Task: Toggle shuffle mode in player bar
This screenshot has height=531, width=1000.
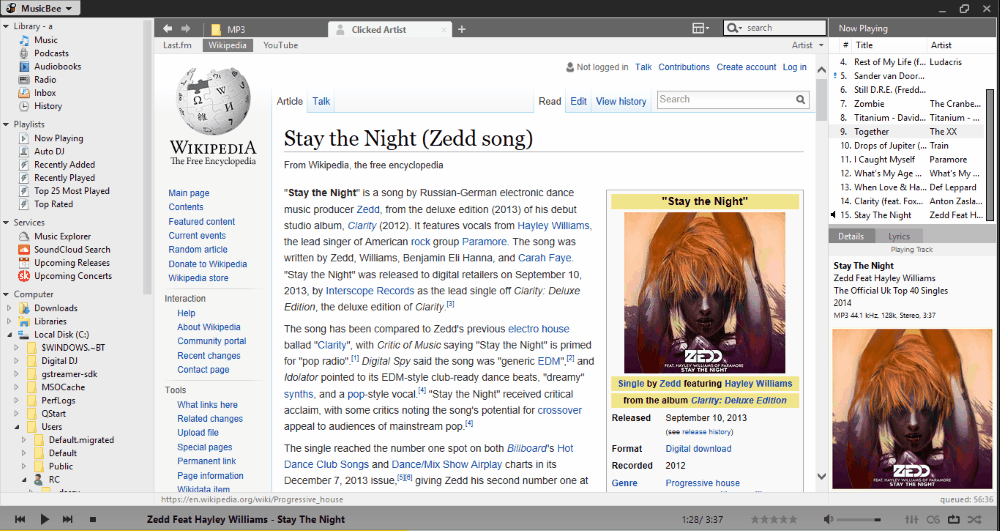Action: [x=974, y=520]
